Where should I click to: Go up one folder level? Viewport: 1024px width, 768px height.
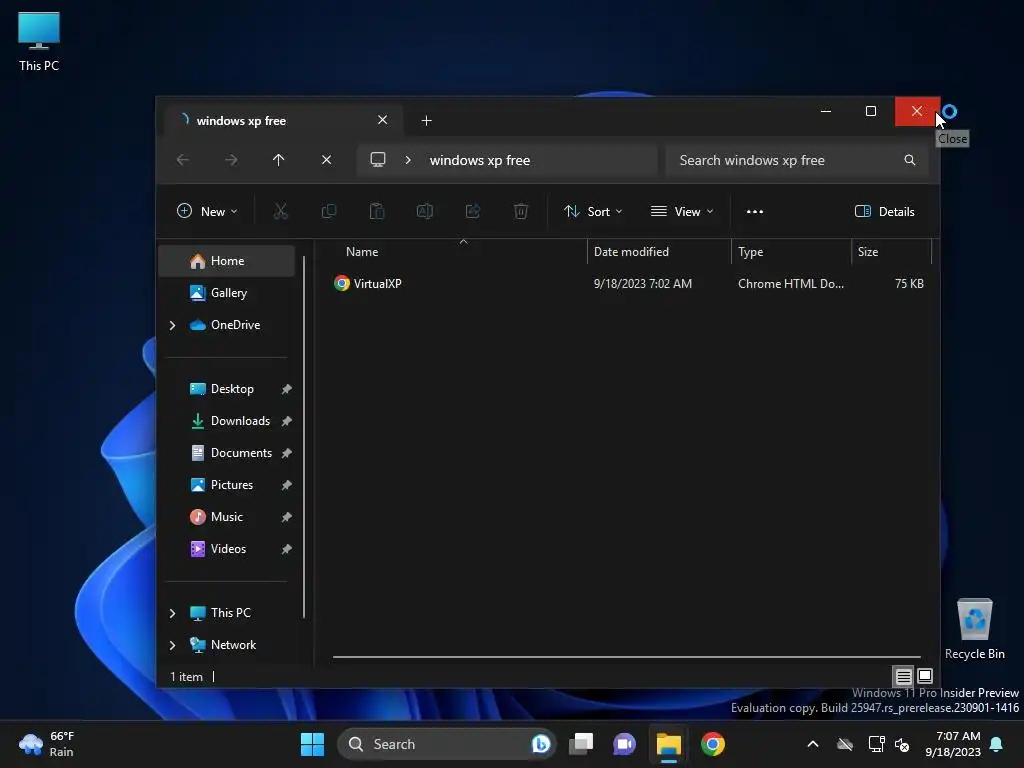[x=278, y=160]
